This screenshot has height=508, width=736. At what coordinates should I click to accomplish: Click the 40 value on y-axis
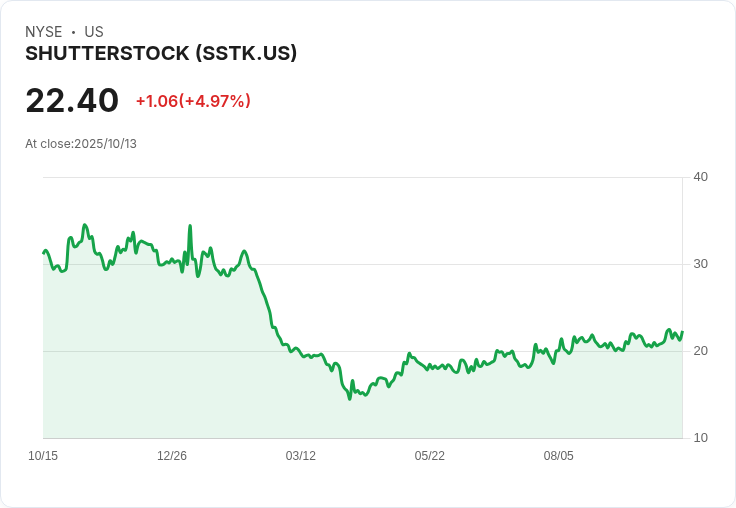pyautogui.click(x=700, y=177)
